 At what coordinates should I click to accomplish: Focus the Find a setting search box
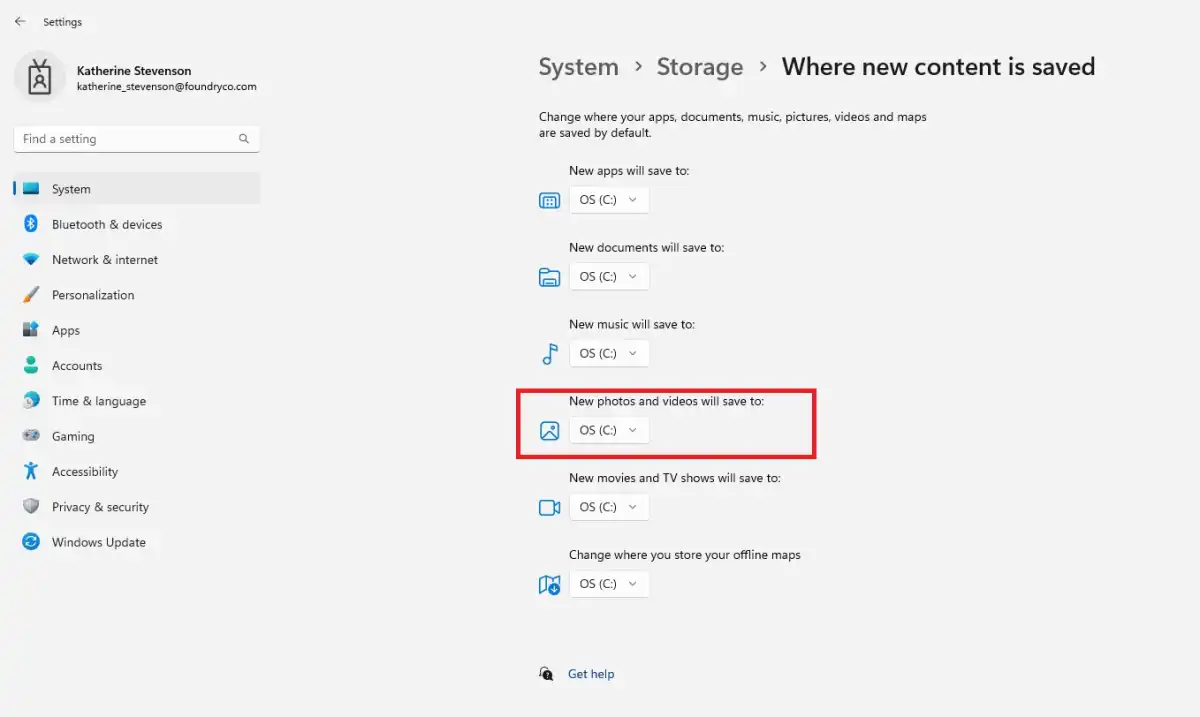[x=137, y=139]
